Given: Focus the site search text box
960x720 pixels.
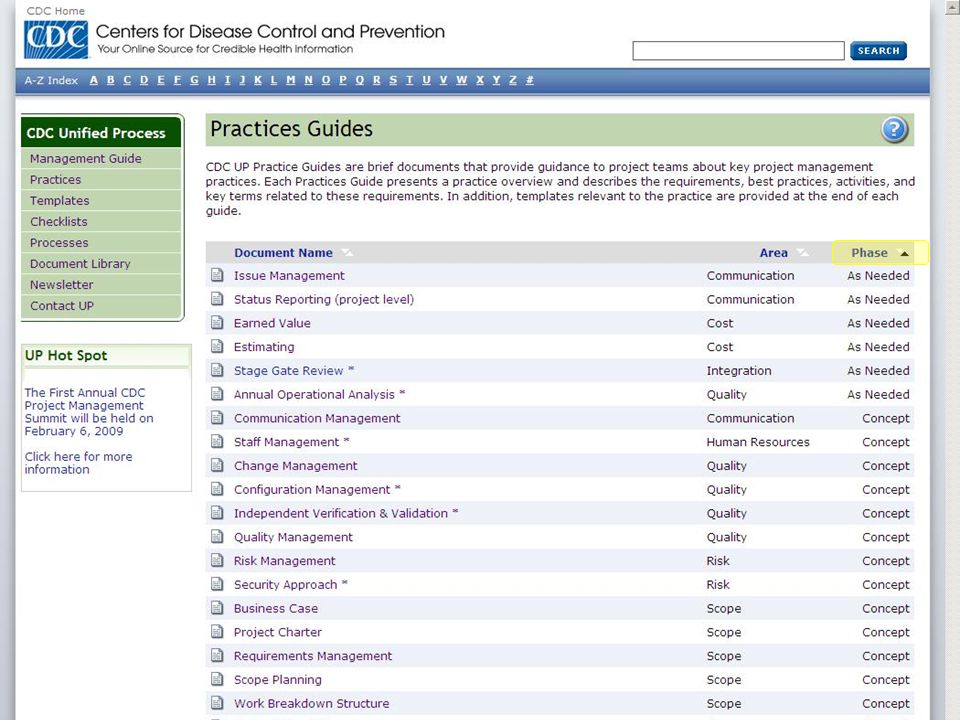Looking at the screenshot, I should [738, 51].
